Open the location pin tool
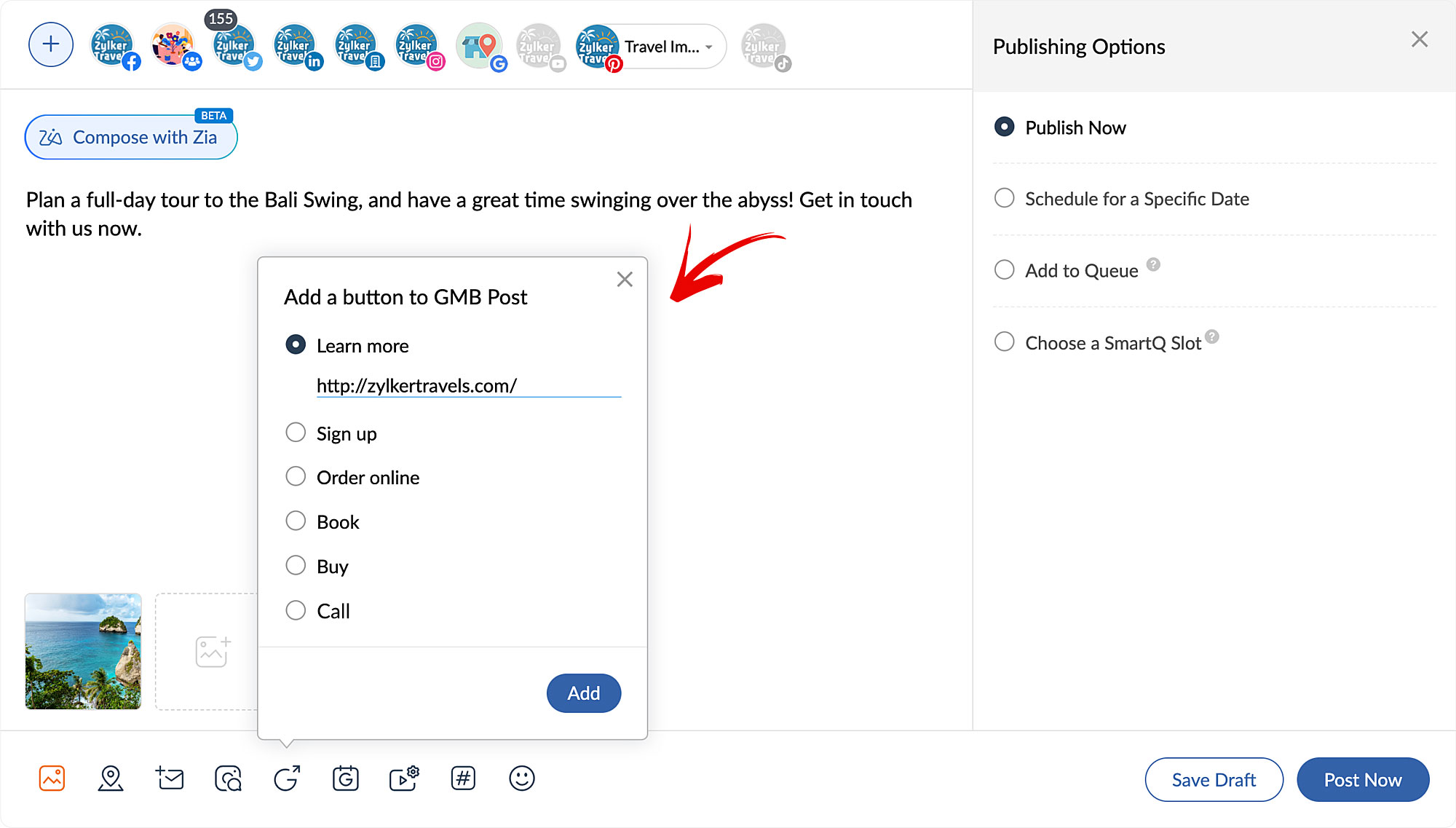This screenshot has height=828, width=1456. [110, 779]
